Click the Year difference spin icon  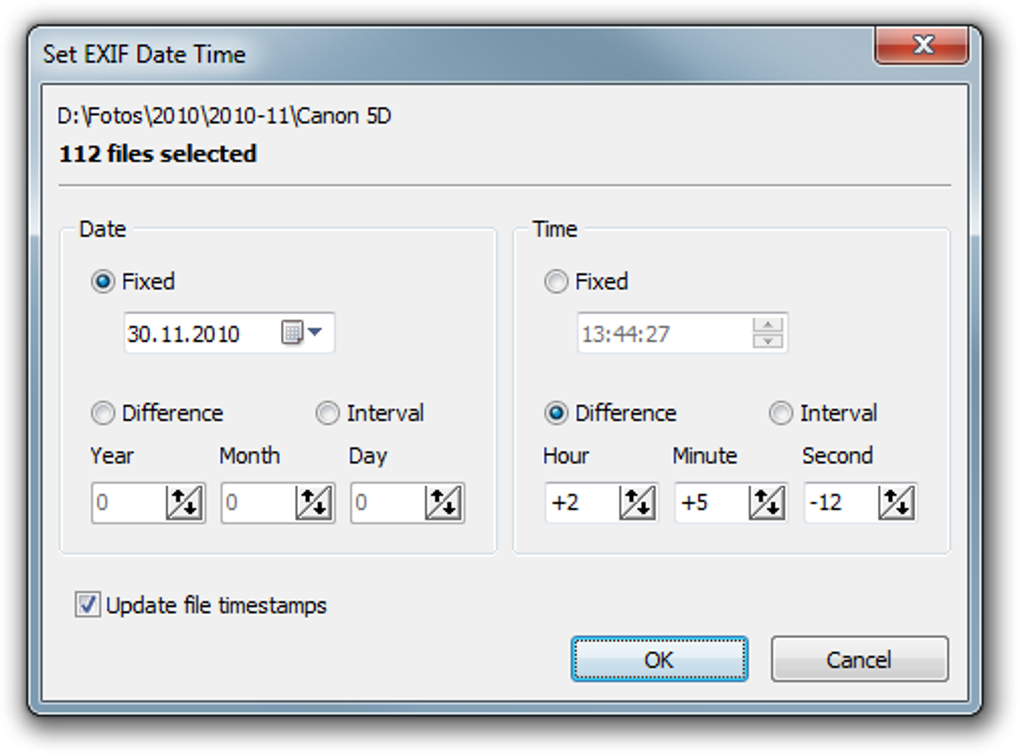(185, 503)
